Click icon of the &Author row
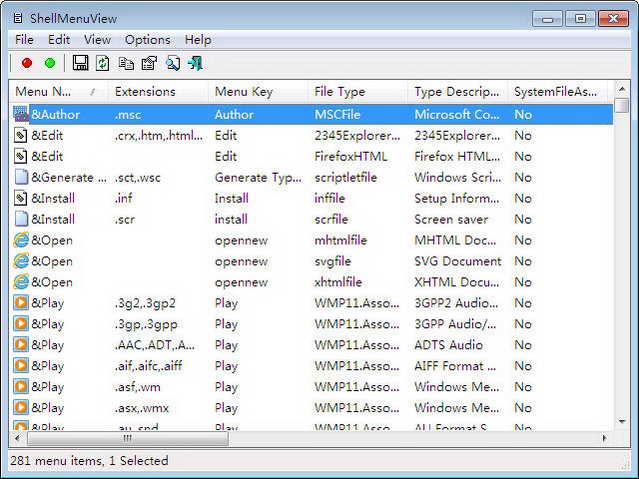Viewport: 639px width, 479px height. pyautogui.click(x=21, y=114)
